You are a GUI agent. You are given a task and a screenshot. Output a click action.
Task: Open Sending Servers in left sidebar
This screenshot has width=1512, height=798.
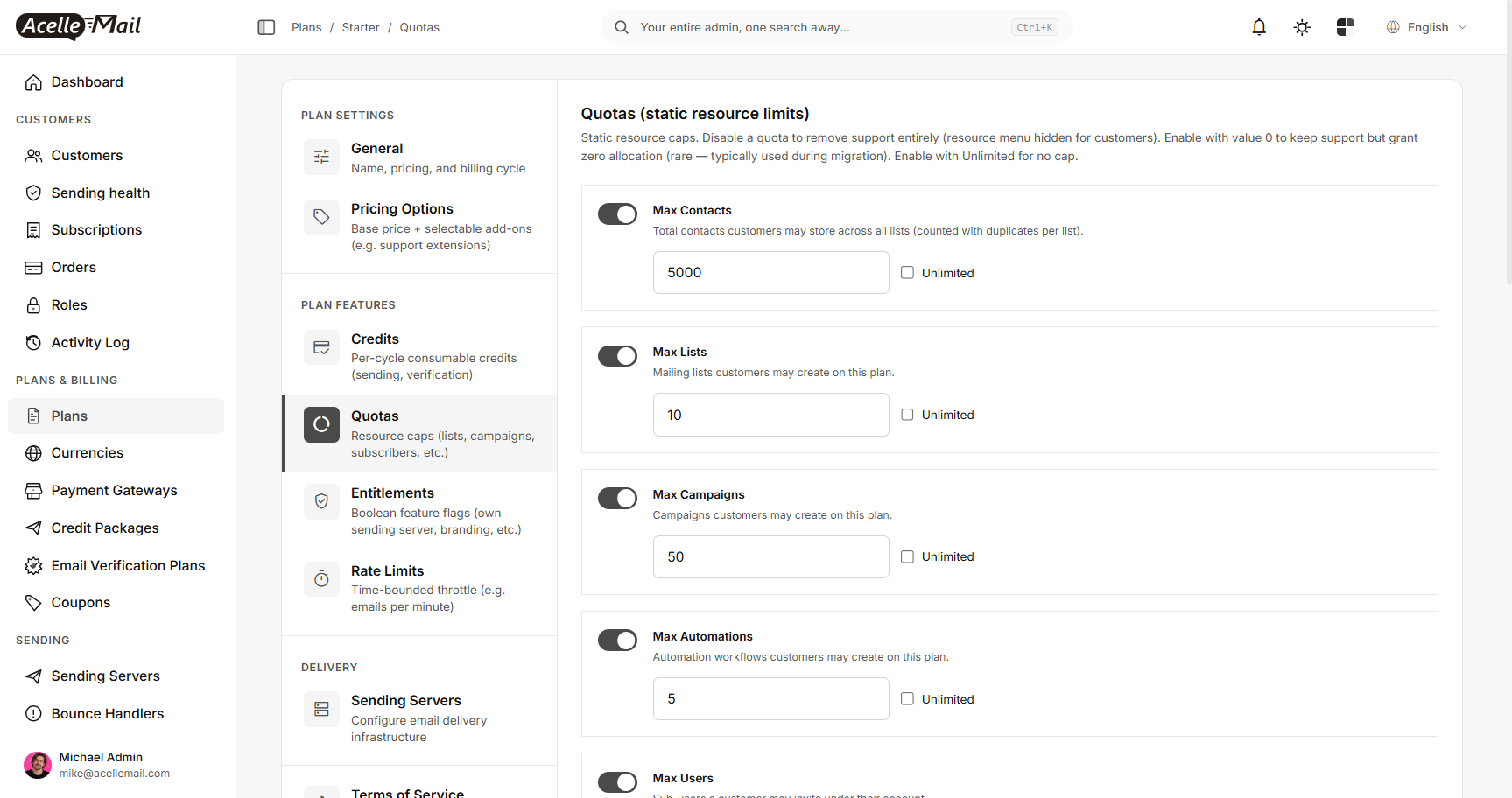point(116,676)
